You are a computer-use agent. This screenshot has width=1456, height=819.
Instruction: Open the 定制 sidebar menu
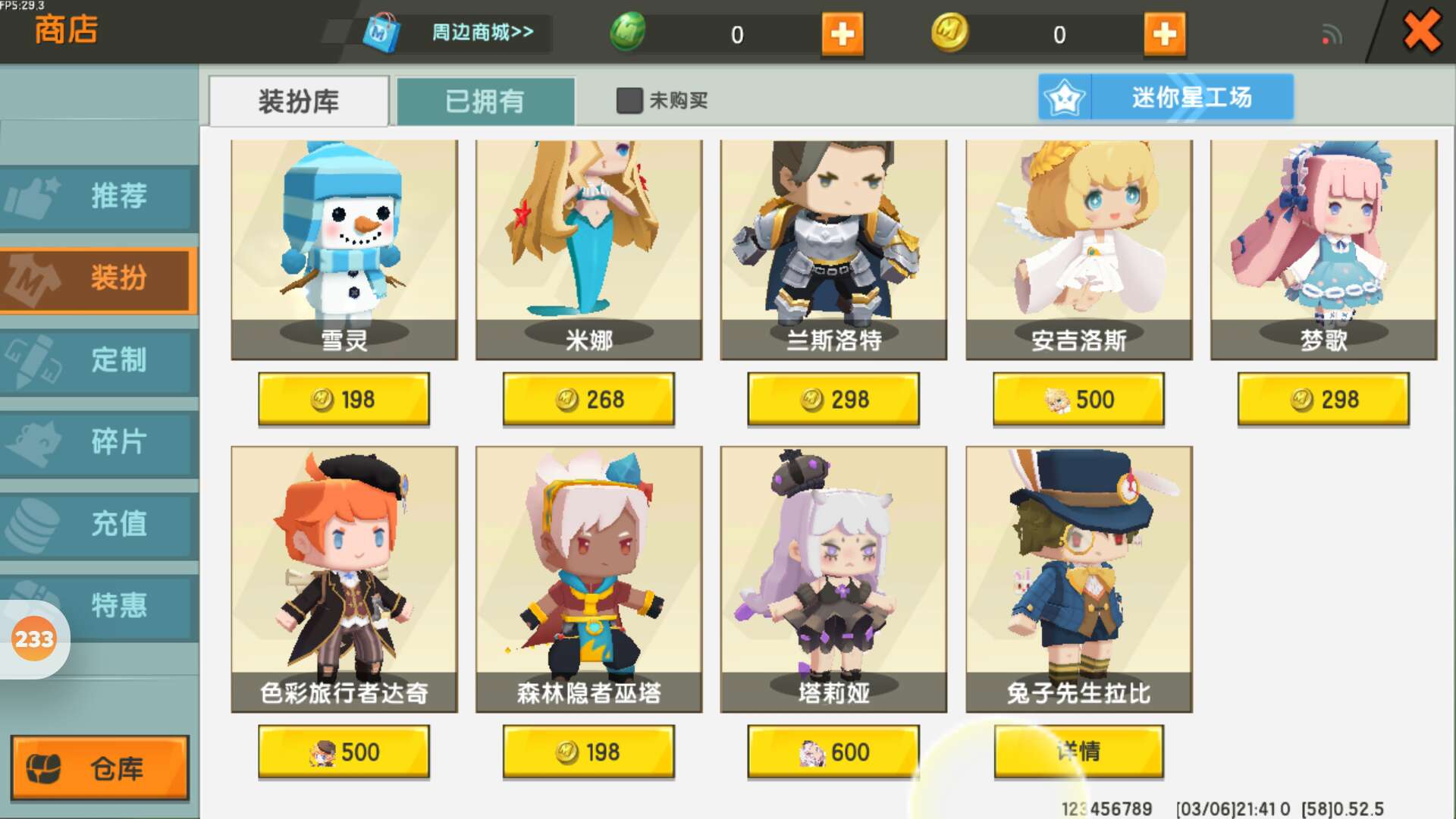[99, 360]
